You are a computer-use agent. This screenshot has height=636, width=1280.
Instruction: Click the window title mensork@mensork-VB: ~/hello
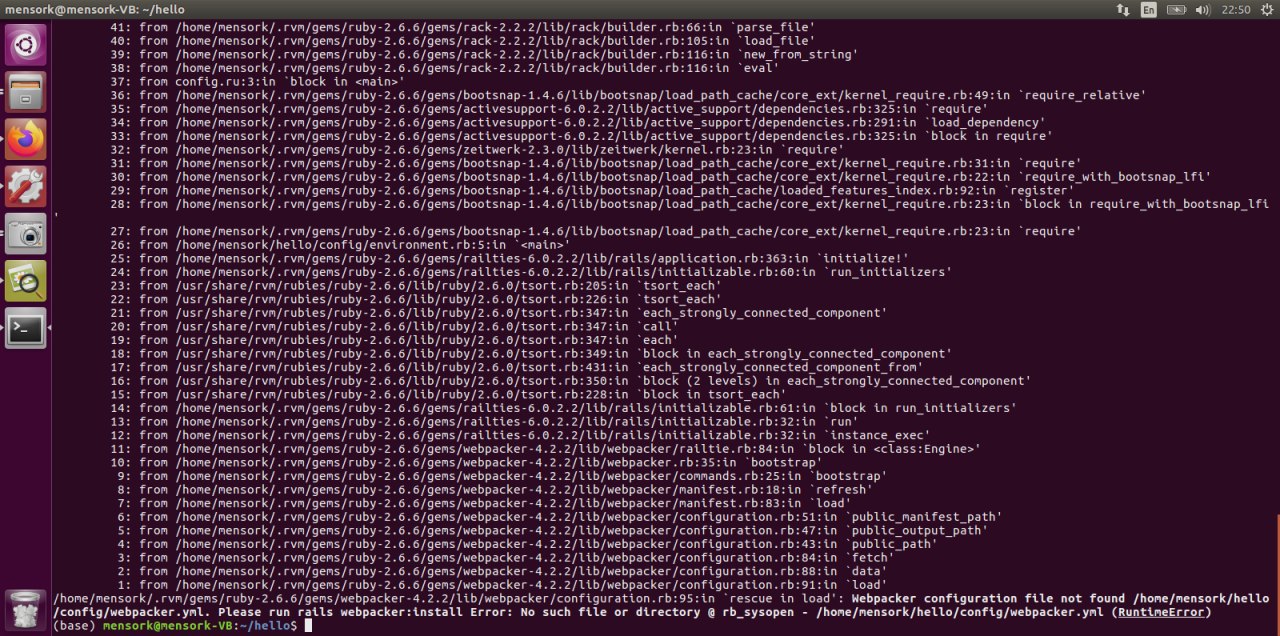tap(95, 9)
